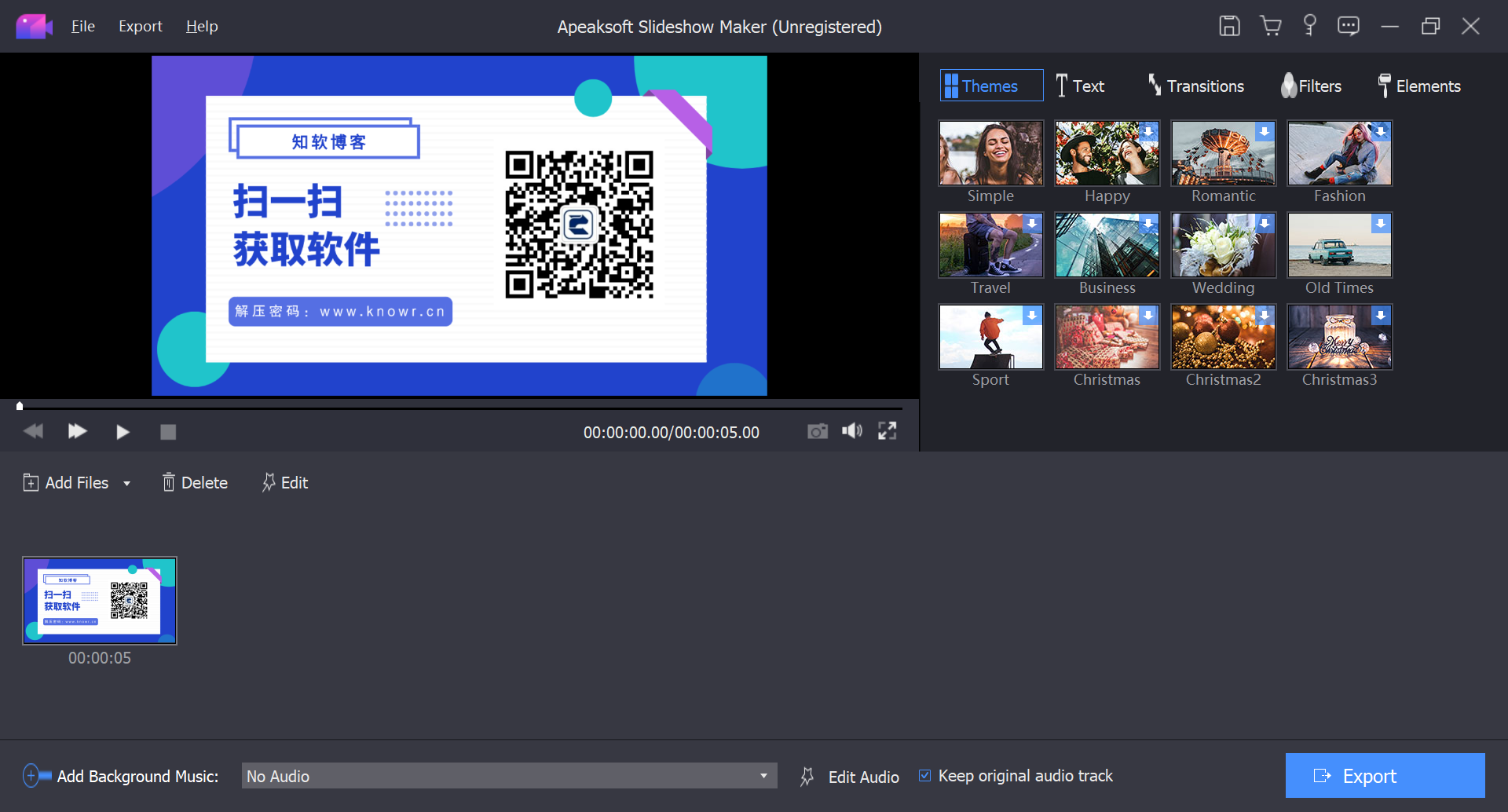Click the Edit Audio button
1508x812 pixels.
(x=864, y=777)
